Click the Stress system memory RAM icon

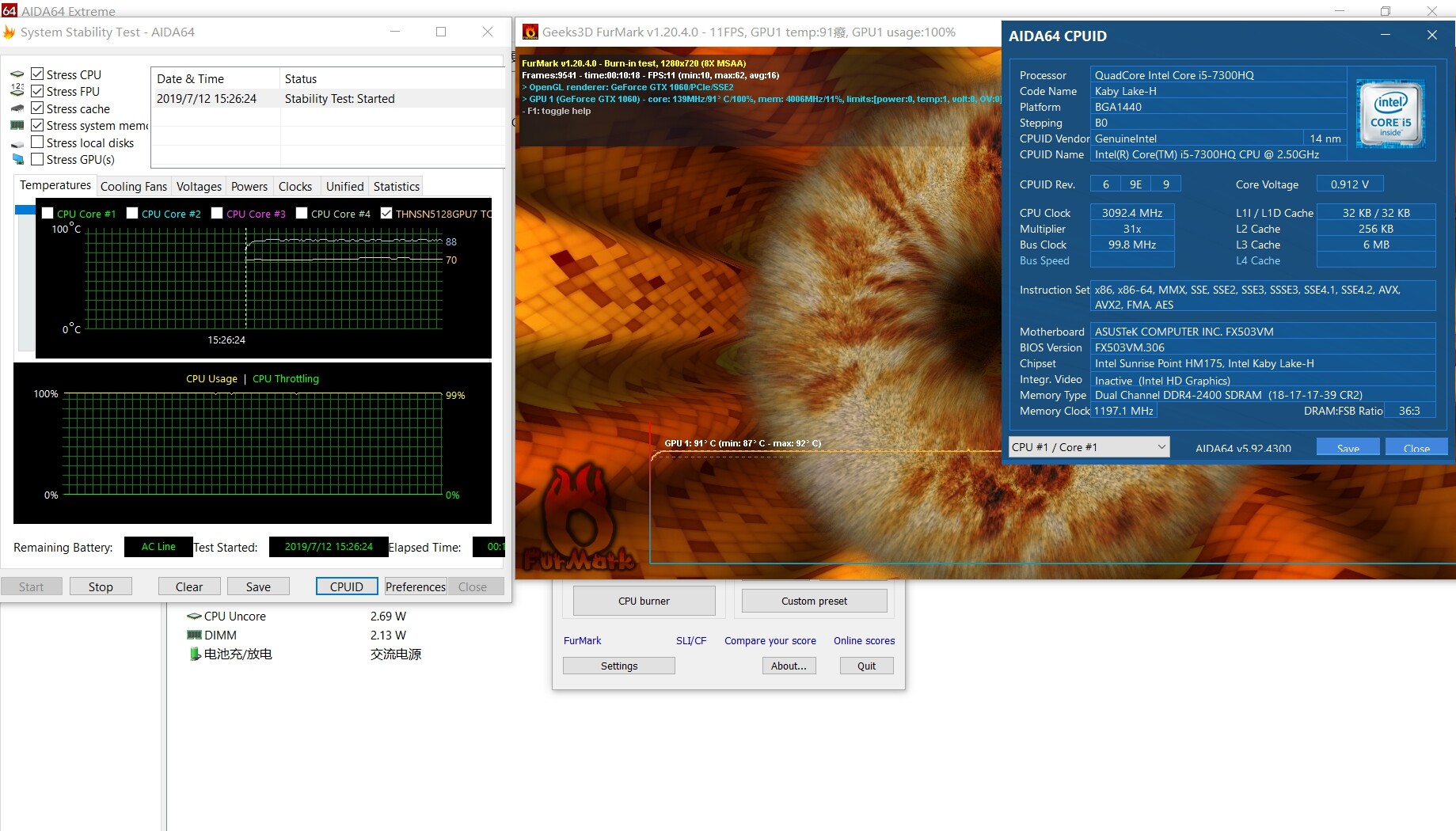coord(17,125)
